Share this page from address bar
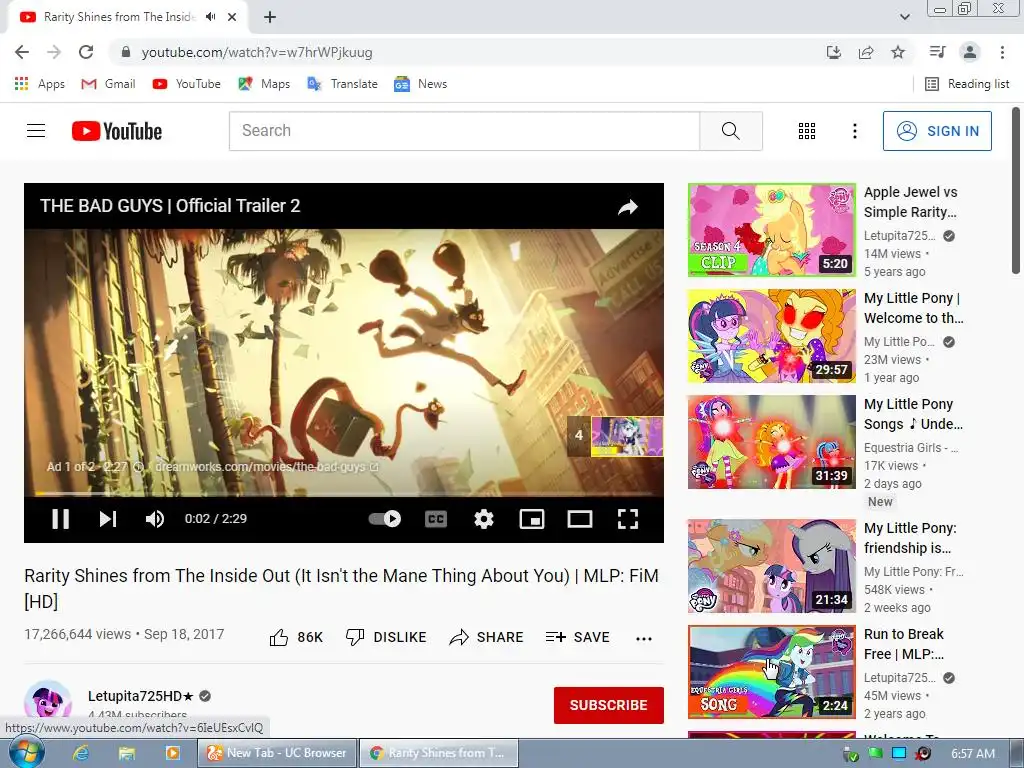Viewport: 1024px width, 768px height. (866, 52)
